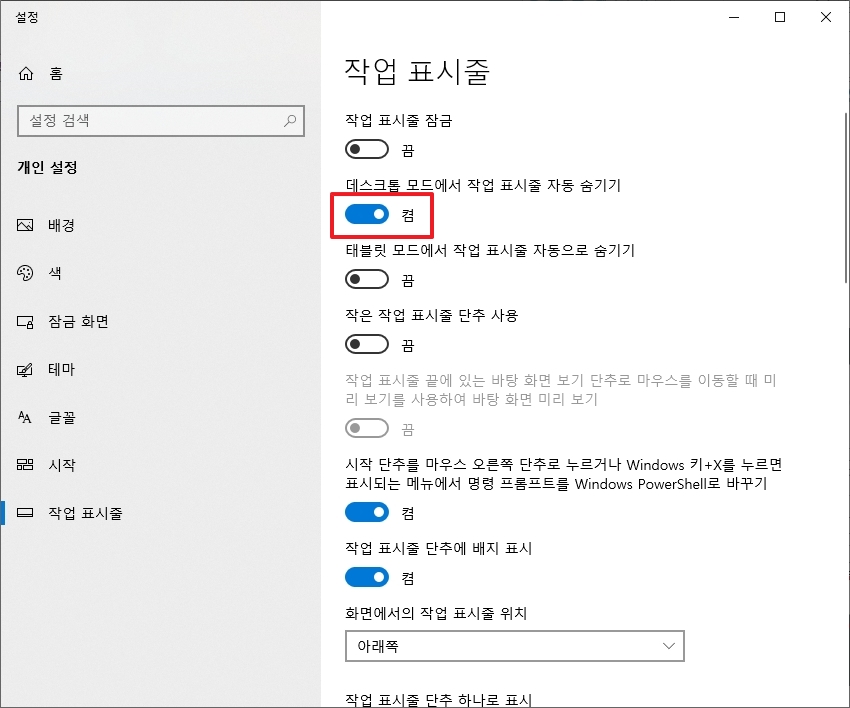
Task: Disable taskbar auto-hide in desktop mode
Action: pyautogui.click(x=367, y=213)
